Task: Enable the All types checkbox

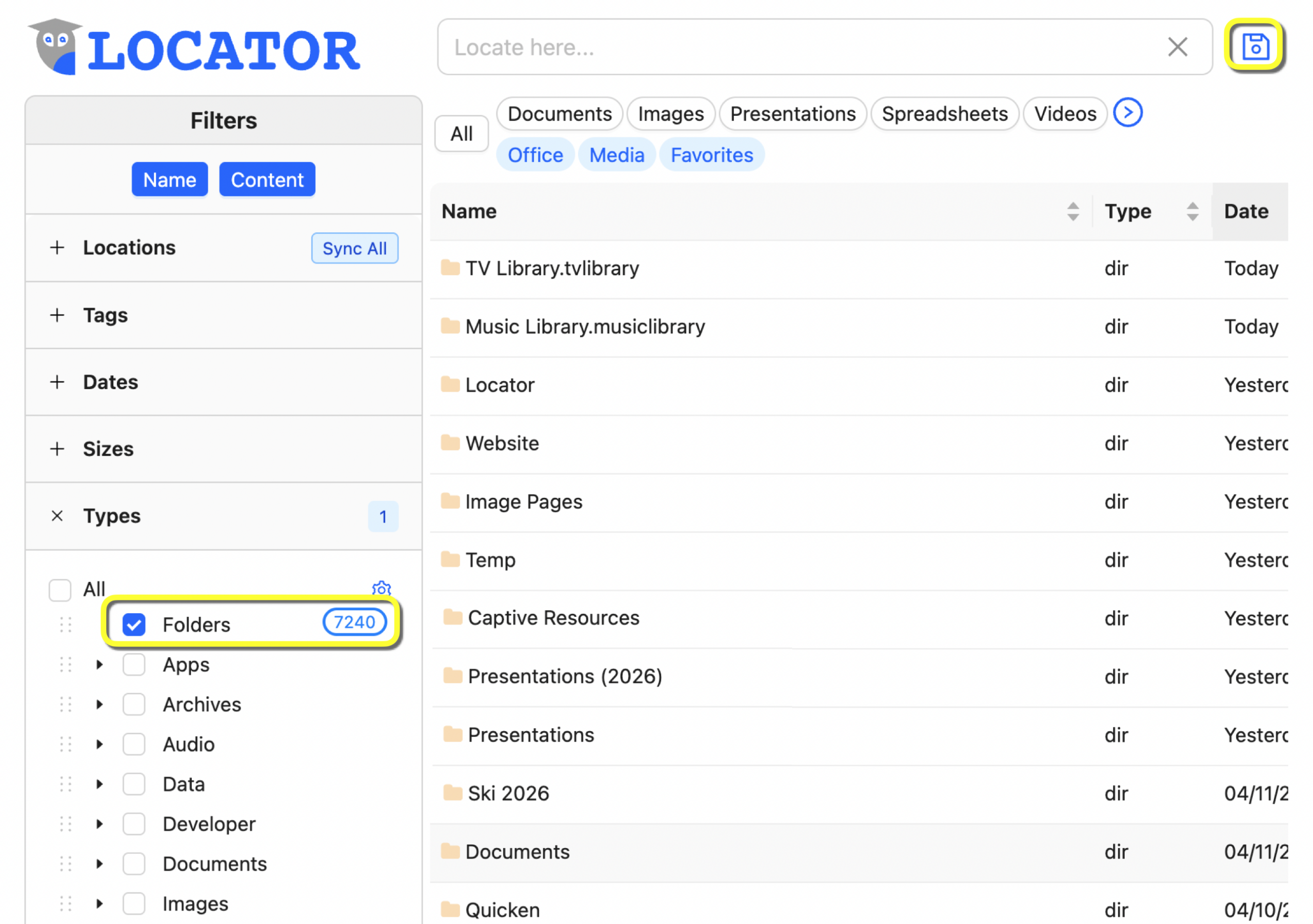Action: click(59, 589)
